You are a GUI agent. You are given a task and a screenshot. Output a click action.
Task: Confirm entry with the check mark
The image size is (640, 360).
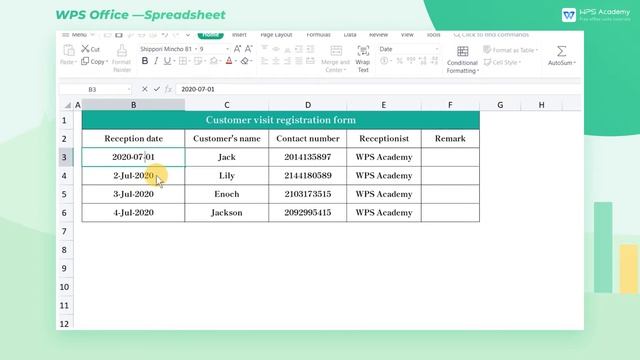(x=157, y=89)
